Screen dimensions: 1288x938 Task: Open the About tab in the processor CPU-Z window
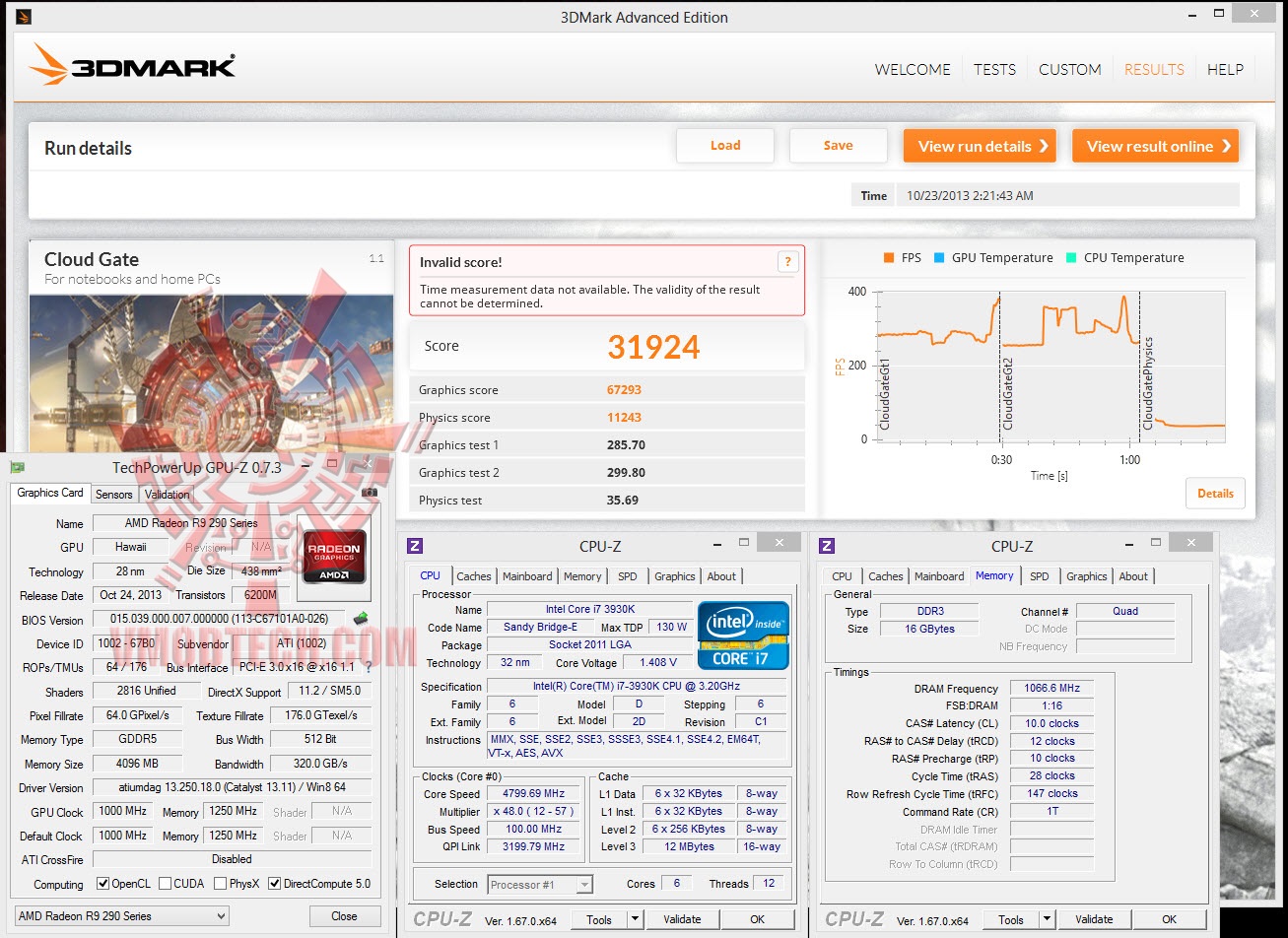pos(721,576)
